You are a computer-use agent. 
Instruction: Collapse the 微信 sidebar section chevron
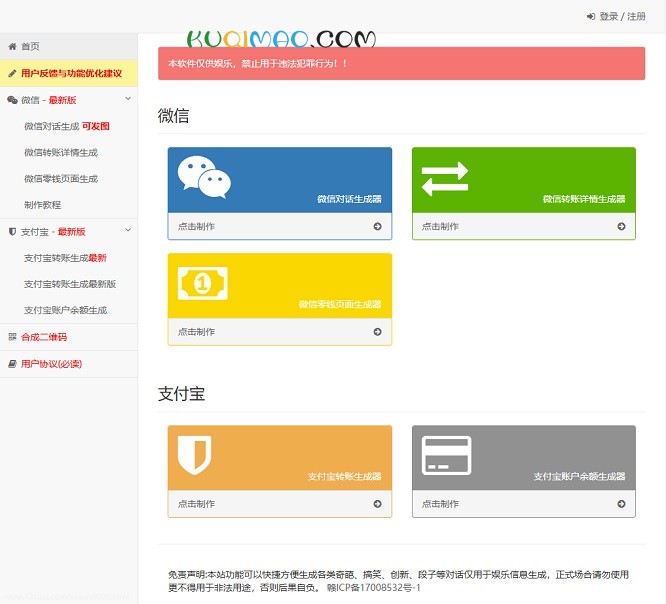pos(128,99)
